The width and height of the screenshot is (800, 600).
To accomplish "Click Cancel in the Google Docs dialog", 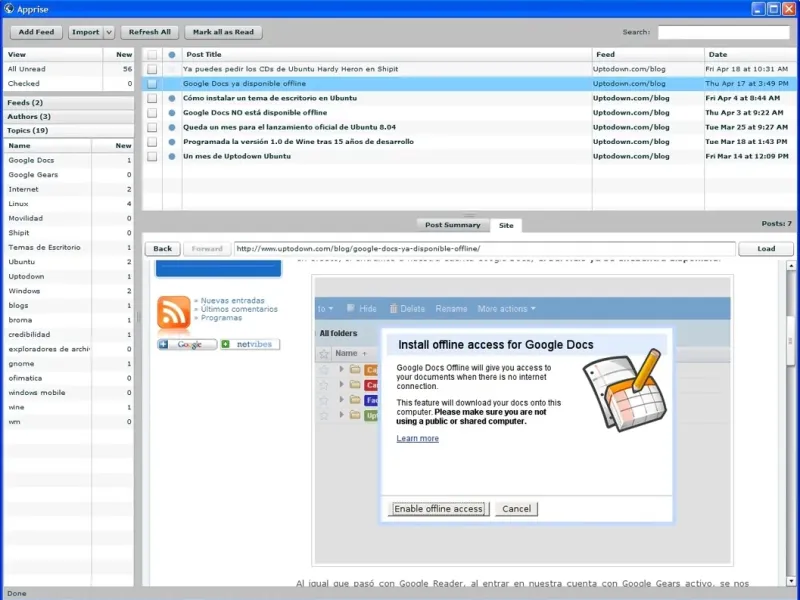I will click(516, 509).
